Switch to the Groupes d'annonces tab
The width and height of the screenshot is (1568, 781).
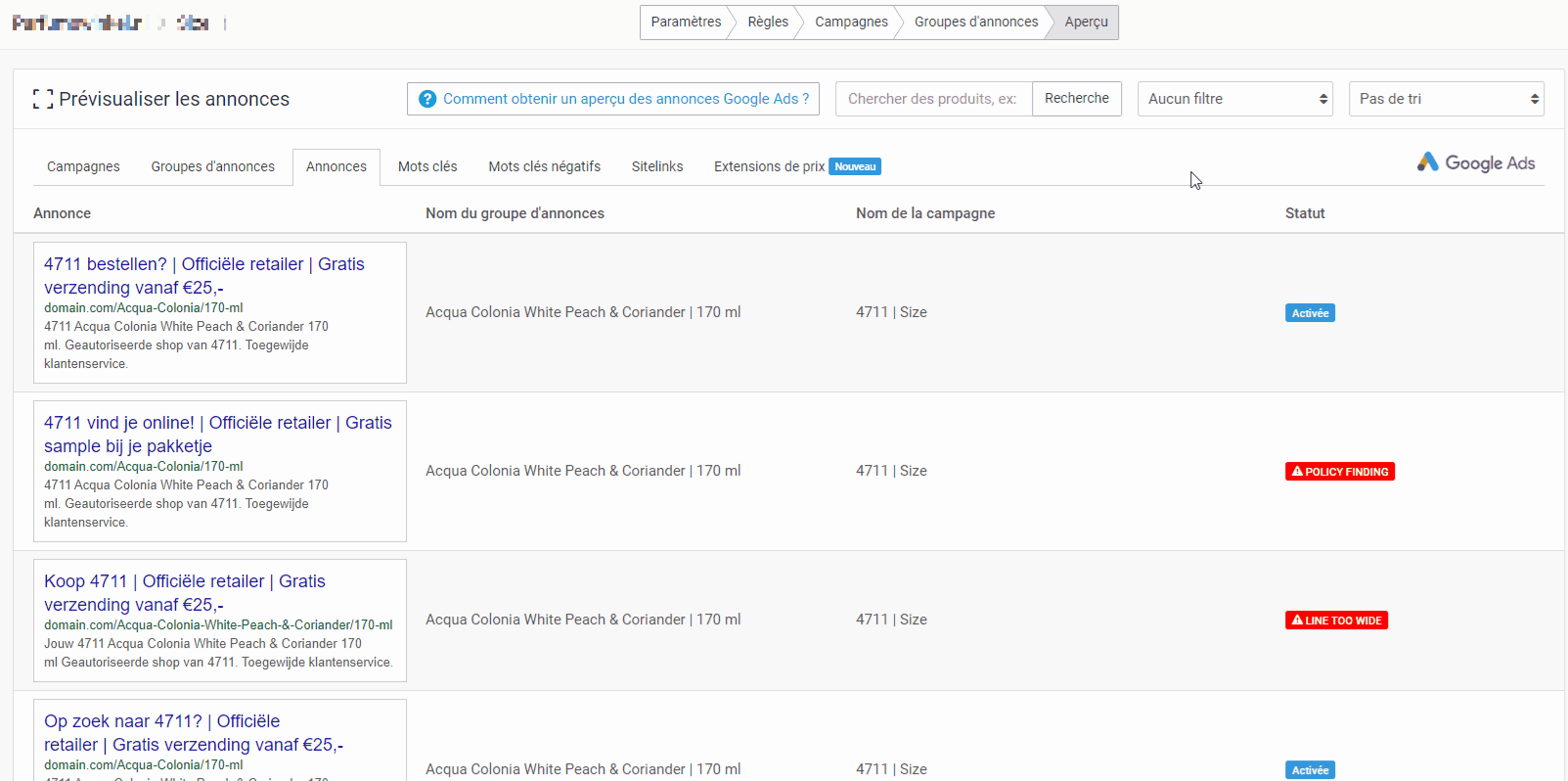[x=213, y=166]
